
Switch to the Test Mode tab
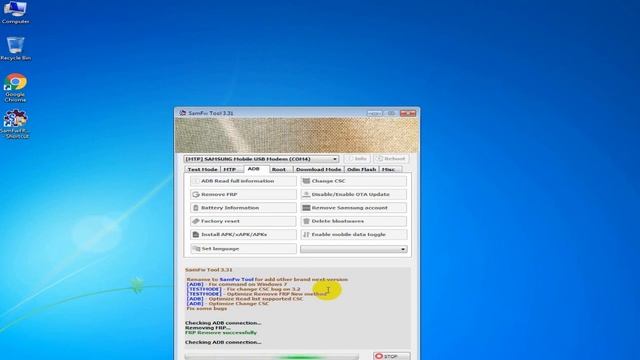pyautogui.click(x=202, y=169)
